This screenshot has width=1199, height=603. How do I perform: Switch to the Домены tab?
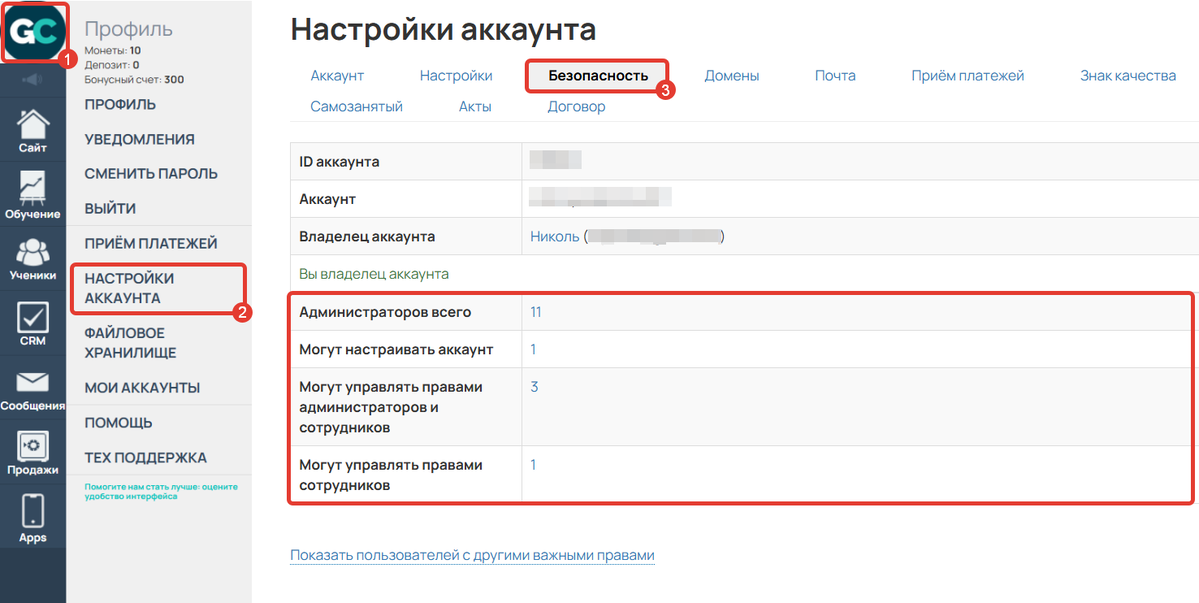[x=732, y=75]
